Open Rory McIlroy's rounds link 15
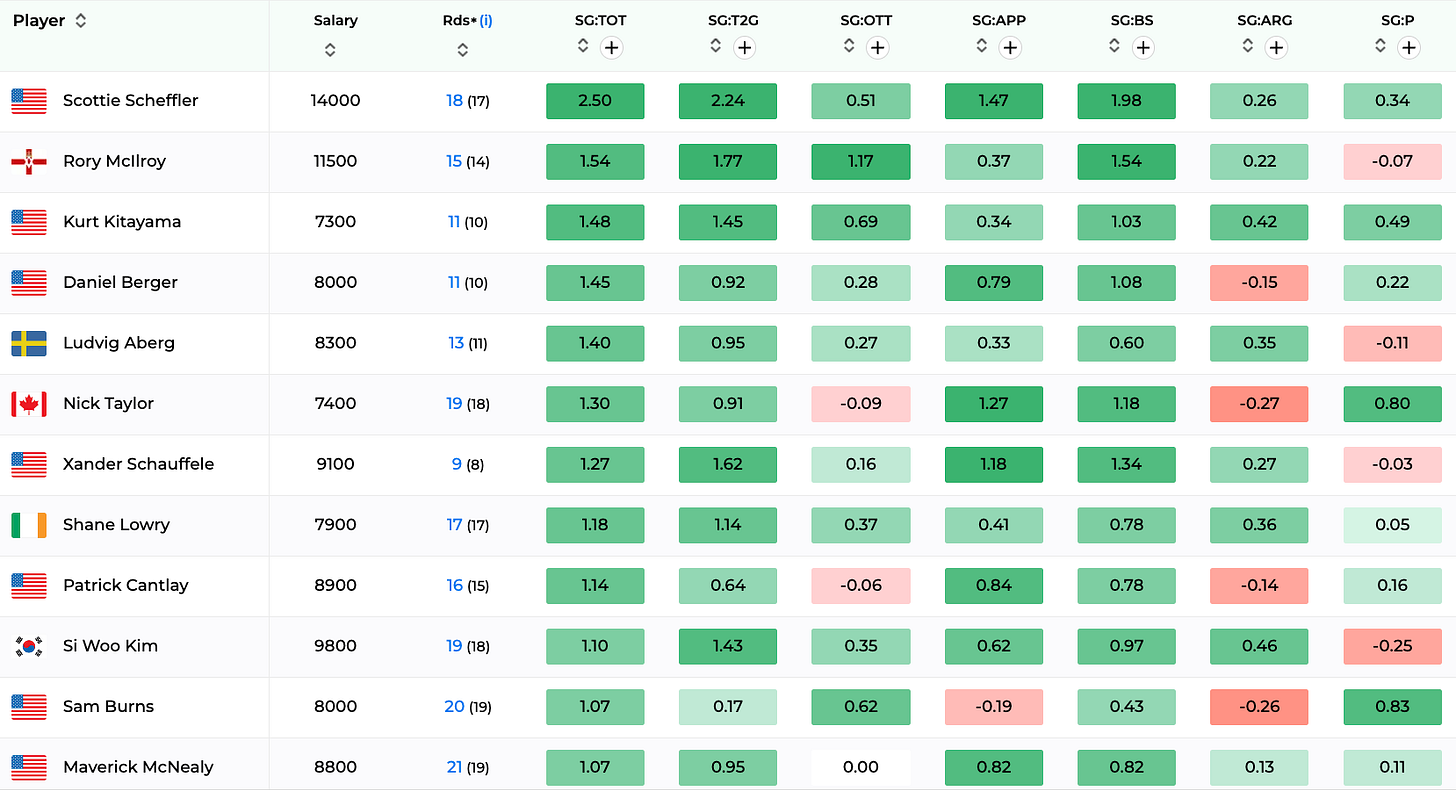This screenshot has height=790, width=1456. (x=454, y=161)
